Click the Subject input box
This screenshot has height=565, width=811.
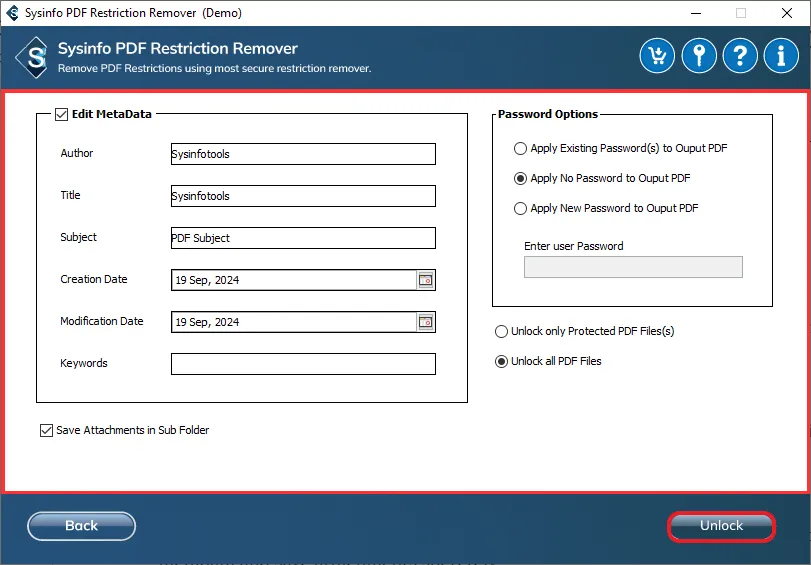(x=303, y=238)
